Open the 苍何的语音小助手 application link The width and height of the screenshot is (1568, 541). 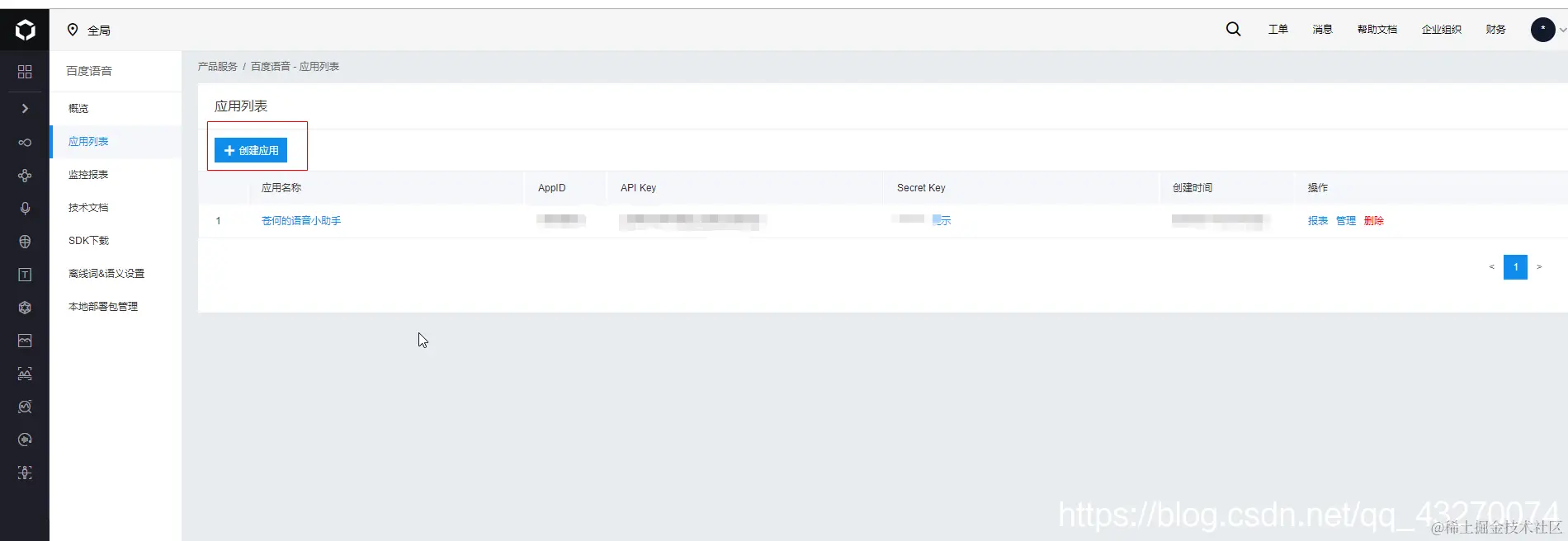(x=301, y=220)
